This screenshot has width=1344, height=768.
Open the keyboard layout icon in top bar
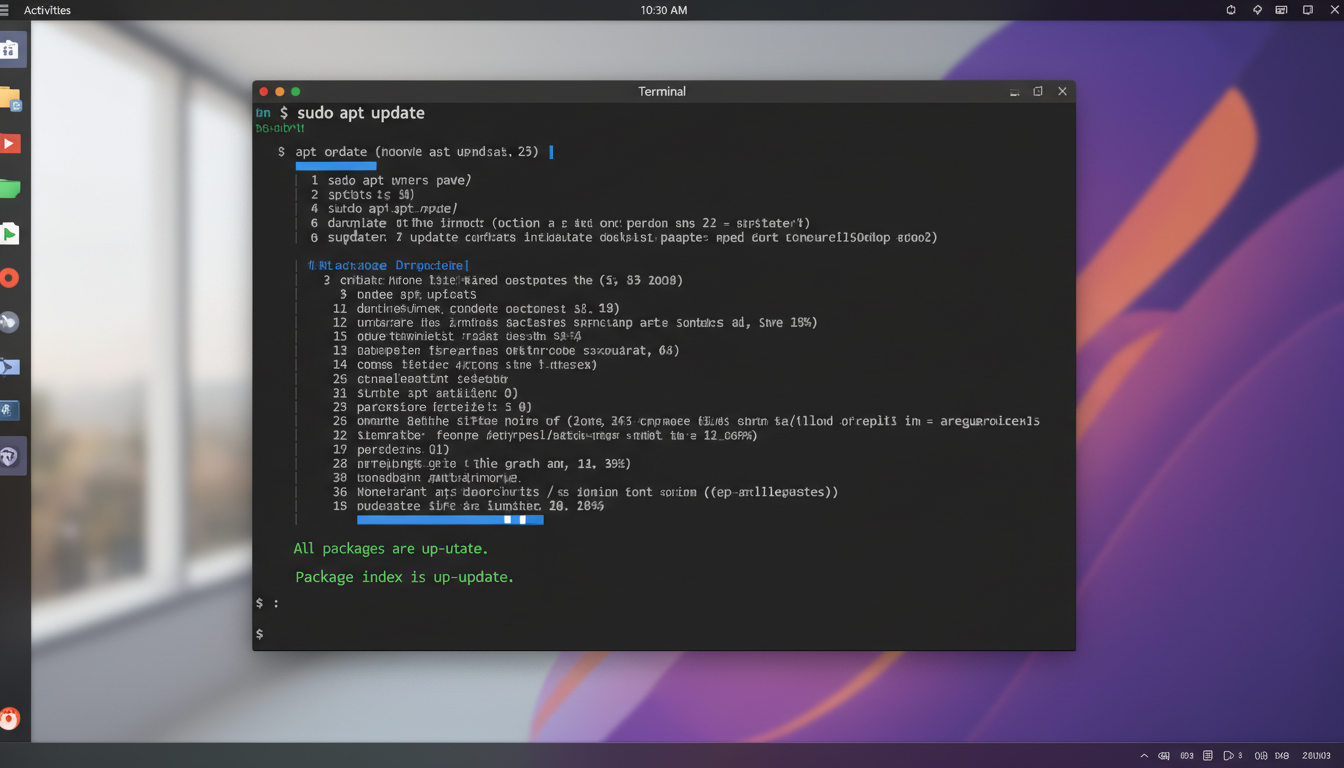[x=1281, y=10]
